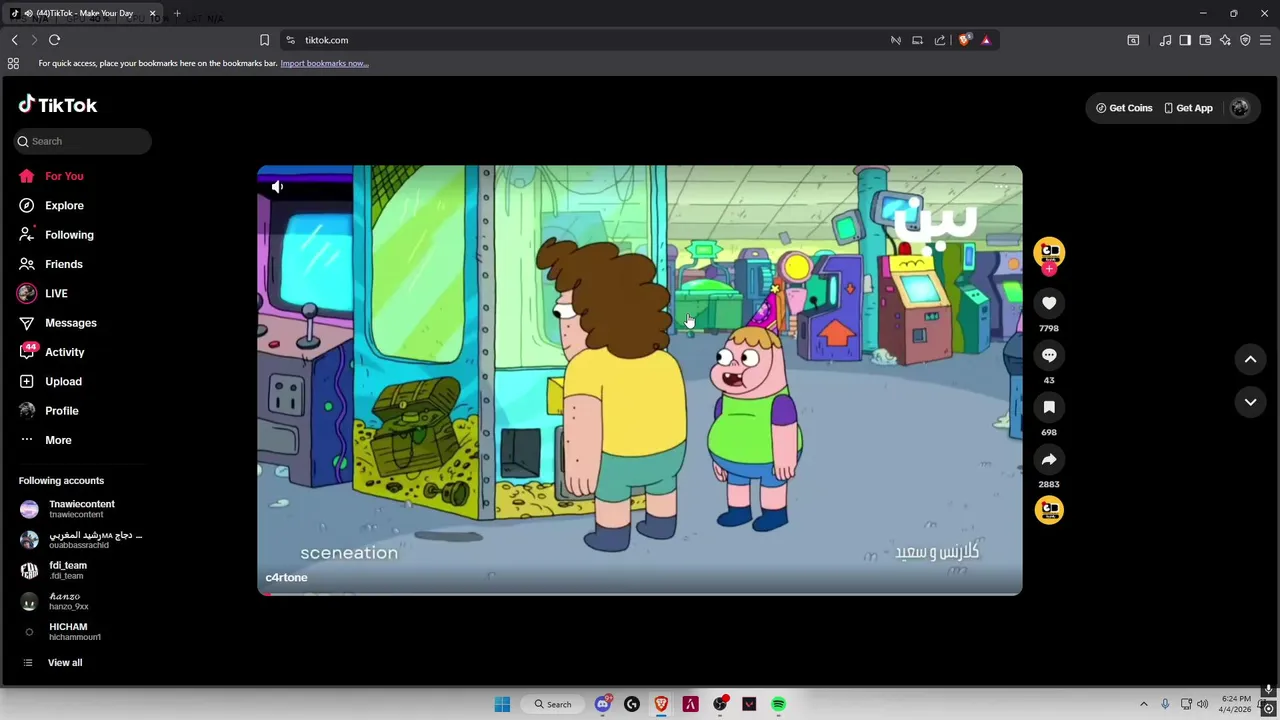Open the browser share icon
The image size is (1280, 720).
pyautogui.click(x=940, y=40)
